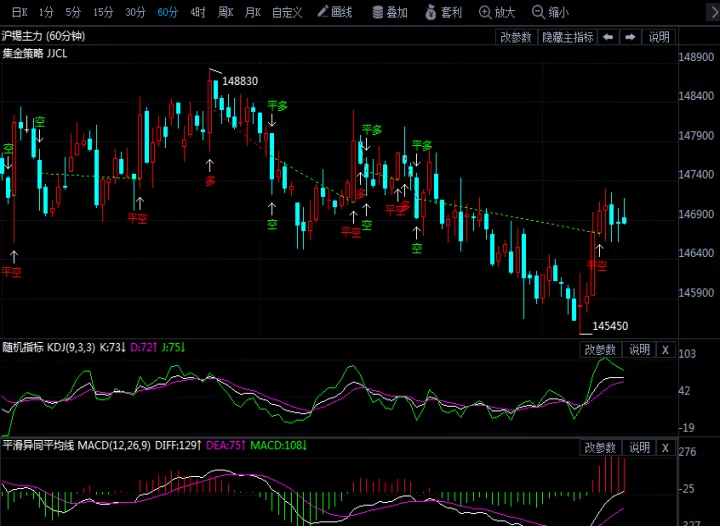Open 说明 in the MACD panel
Viewport: 720px width, 526px height.
click(639, 448)
